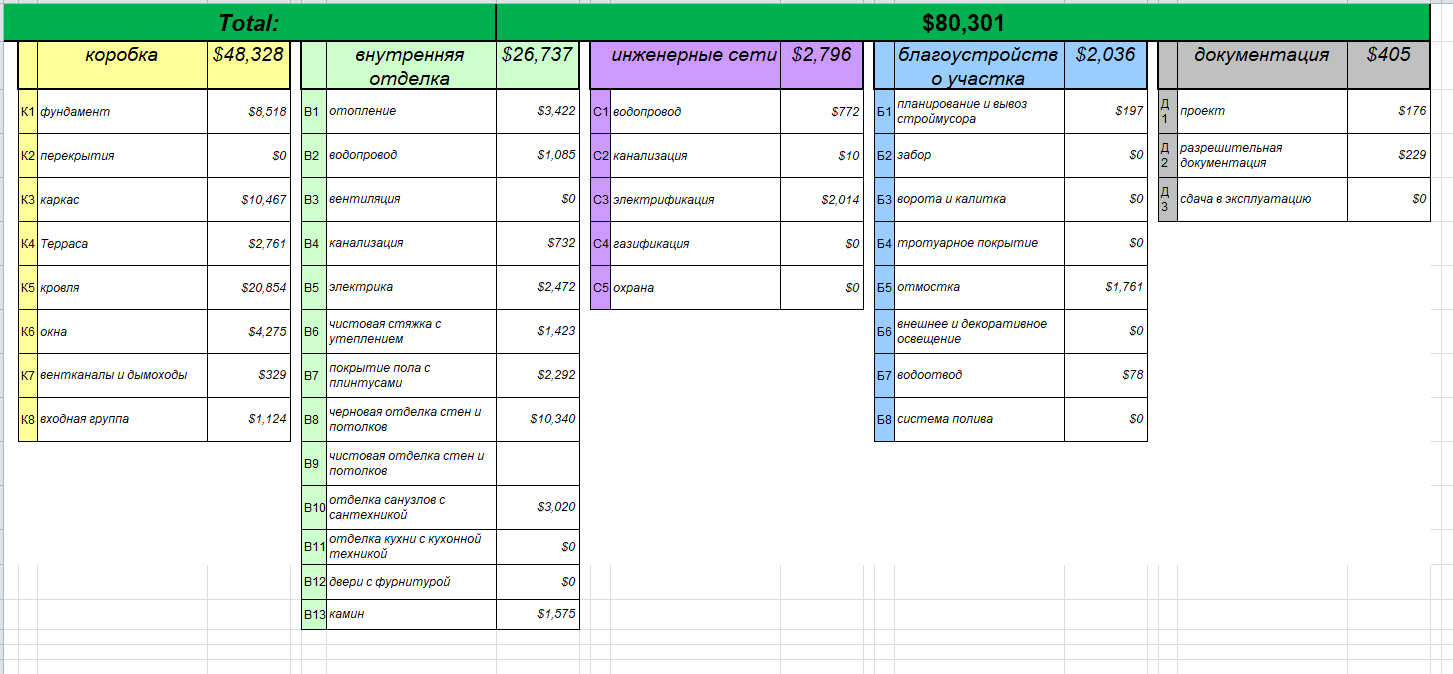This screenshot has height=674, width=1453.
Task: Select the purple 'инженерные сети' header
Action: click(x=694, y=65)
